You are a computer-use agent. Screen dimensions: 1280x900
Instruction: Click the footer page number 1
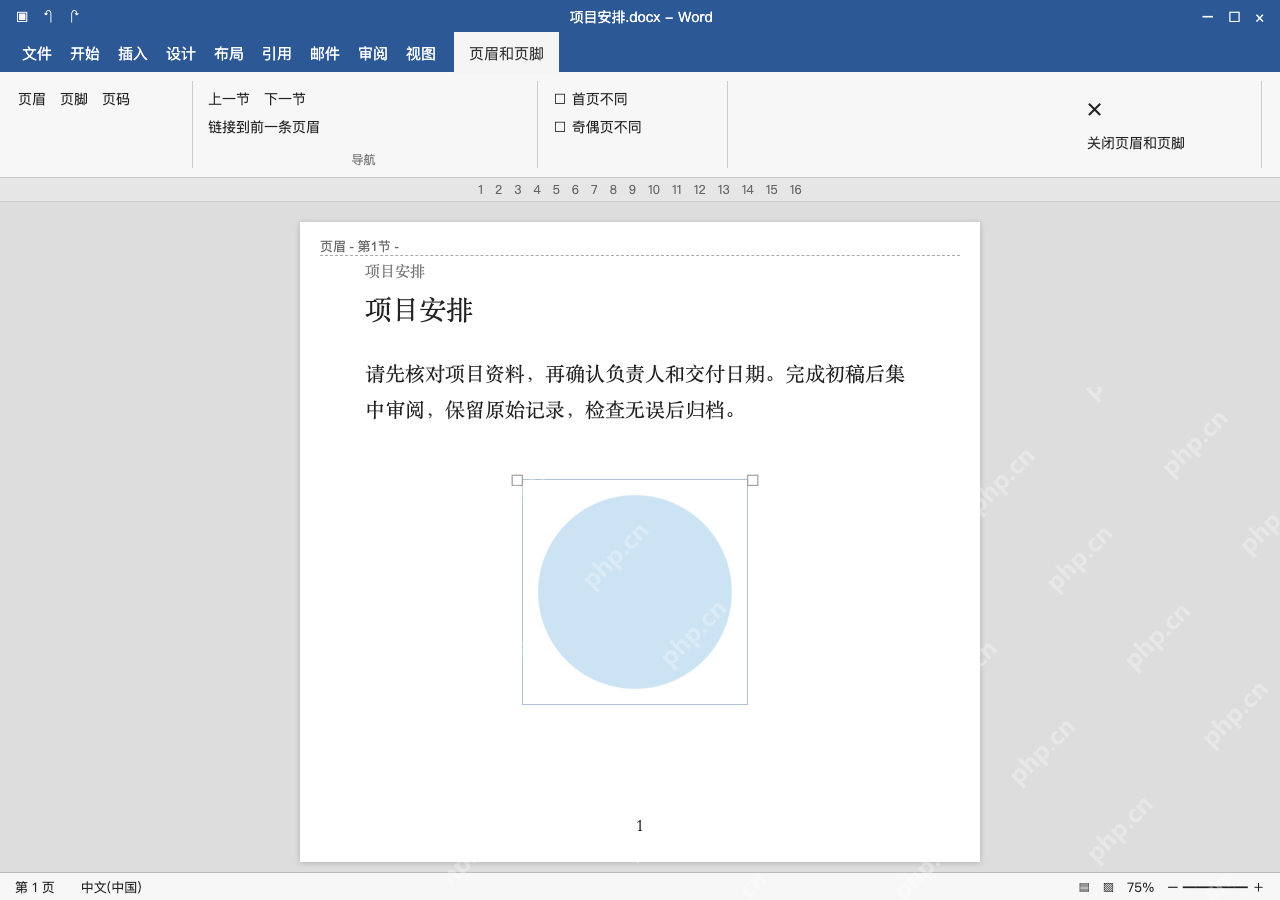coord(640,826)
